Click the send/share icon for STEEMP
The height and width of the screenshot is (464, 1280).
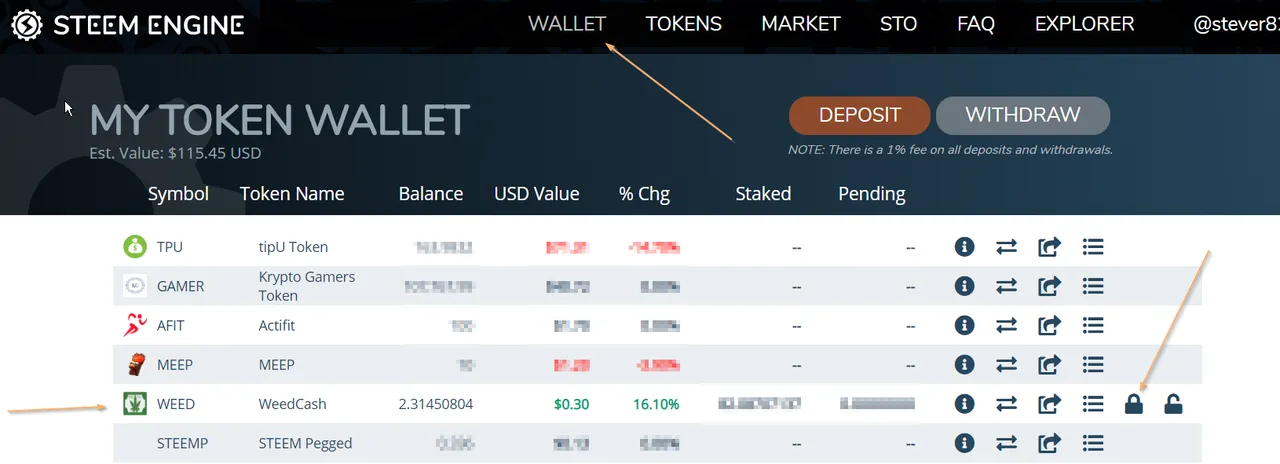point(1050,443)
